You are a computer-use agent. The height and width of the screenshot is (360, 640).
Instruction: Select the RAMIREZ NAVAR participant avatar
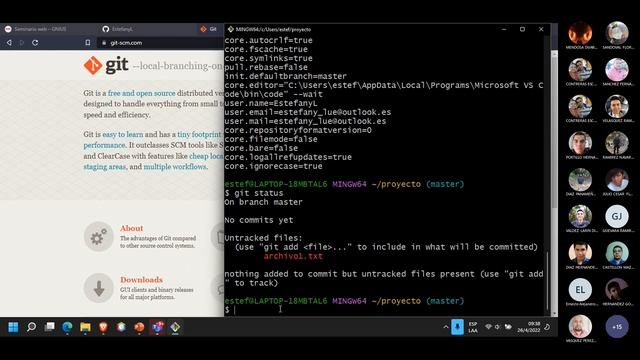click(x=617, y=143)
